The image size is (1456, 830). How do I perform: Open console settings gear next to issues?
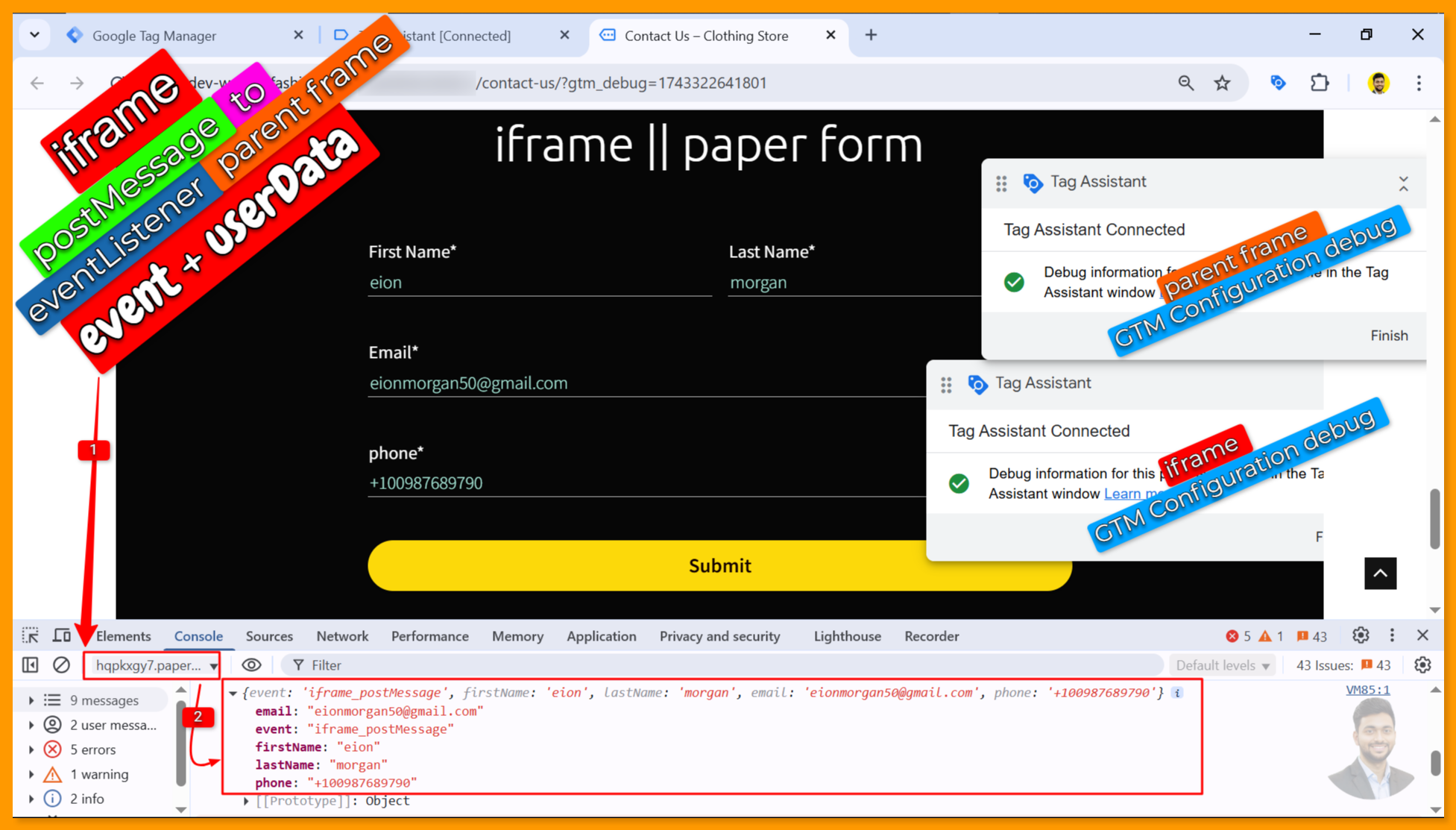tap(1422, 665)
